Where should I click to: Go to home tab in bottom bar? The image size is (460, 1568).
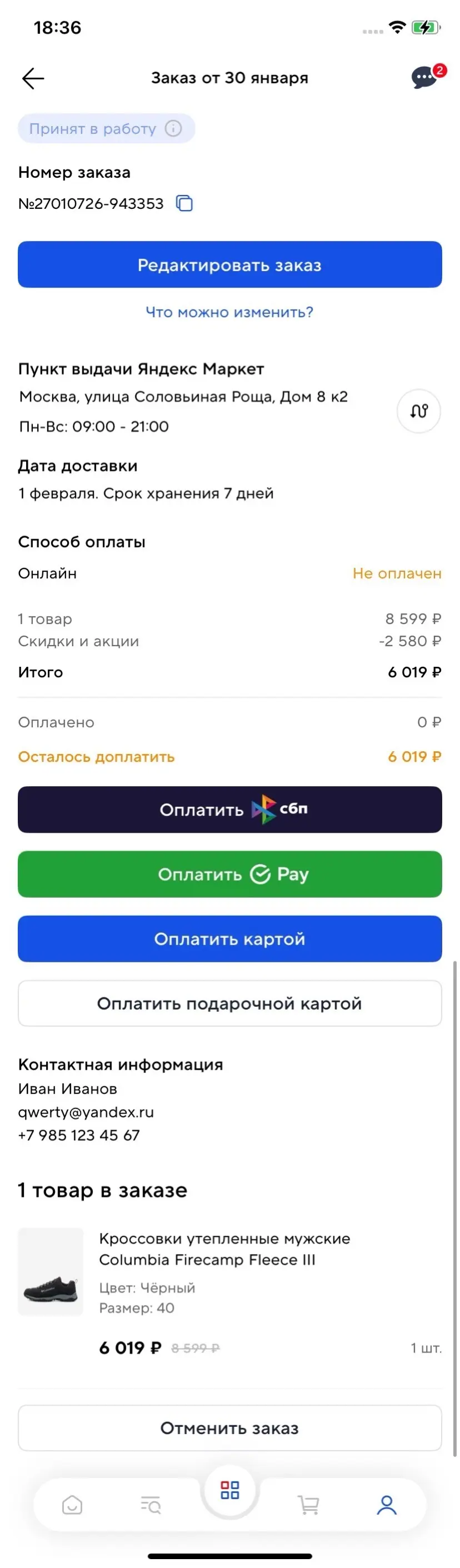[72, 1505]
